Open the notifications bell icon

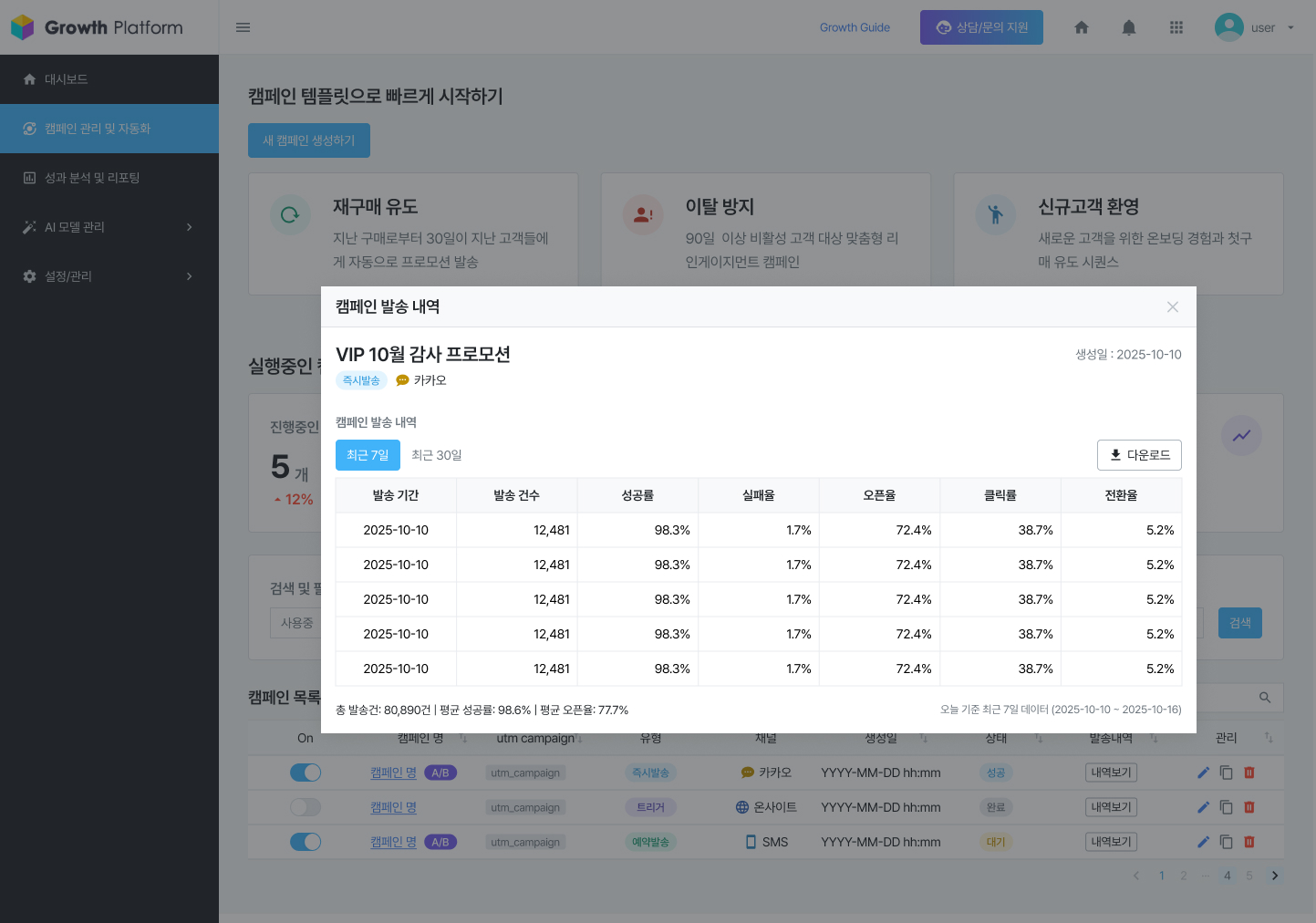pos(1128,27)
